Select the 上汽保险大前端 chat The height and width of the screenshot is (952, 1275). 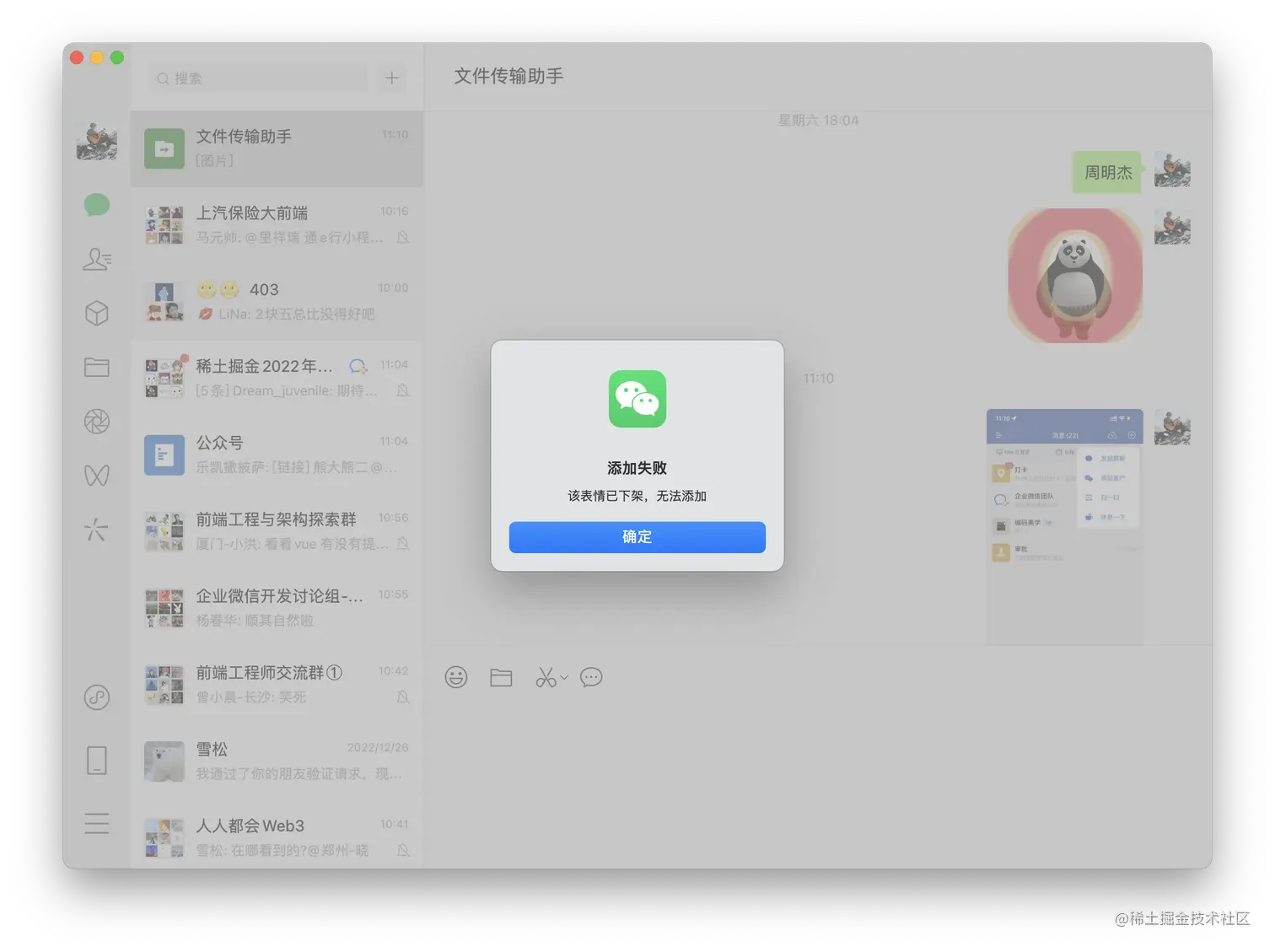(277, 225)
